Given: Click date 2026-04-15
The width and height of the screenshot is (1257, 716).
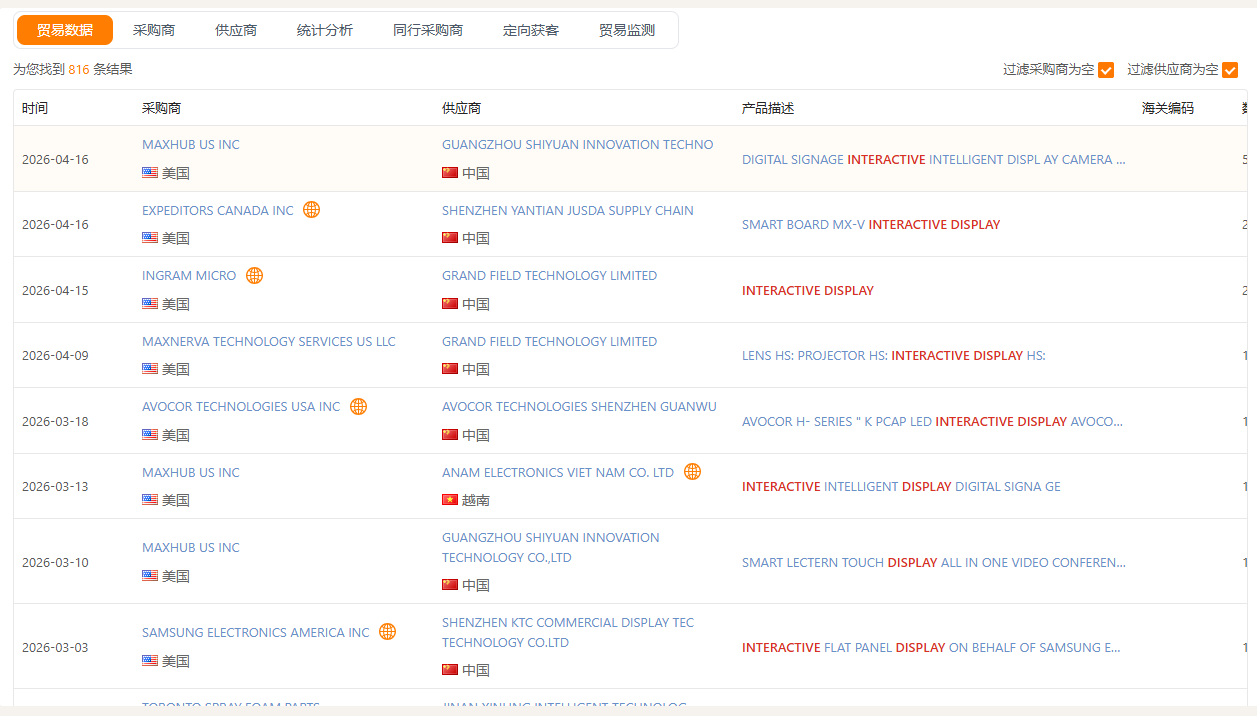Looking at the screenshot, I should coord(55,291).
